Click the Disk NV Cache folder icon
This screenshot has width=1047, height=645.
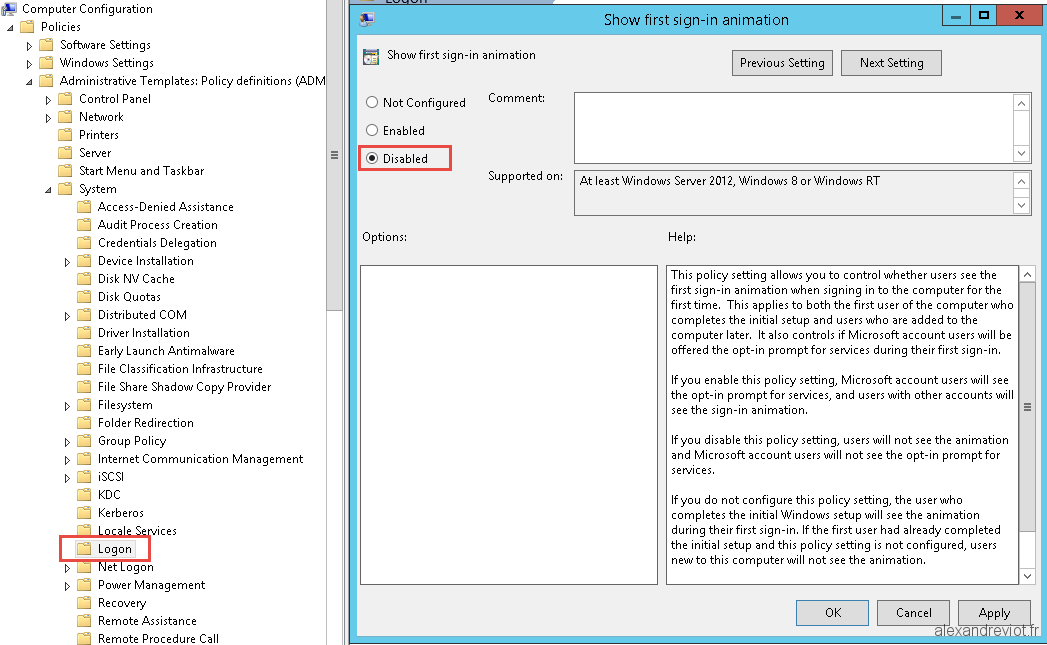tap(87, 278)
